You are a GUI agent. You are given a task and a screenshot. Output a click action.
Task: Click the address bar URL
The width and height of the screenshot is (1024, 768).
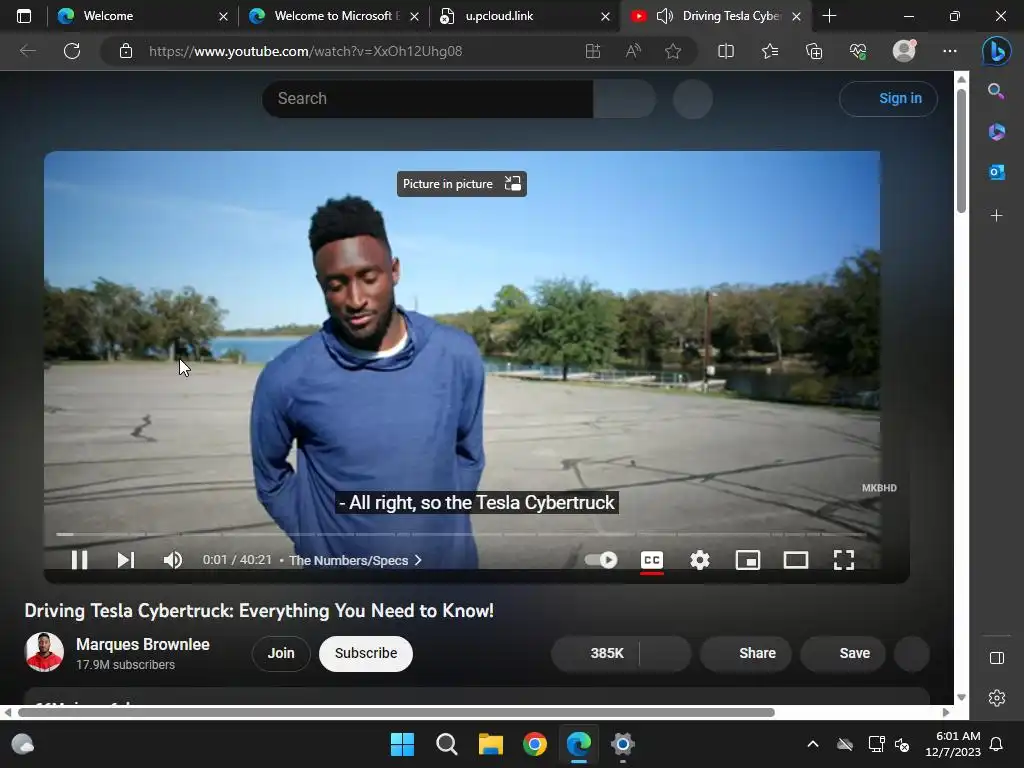click(x=306, y=51)
